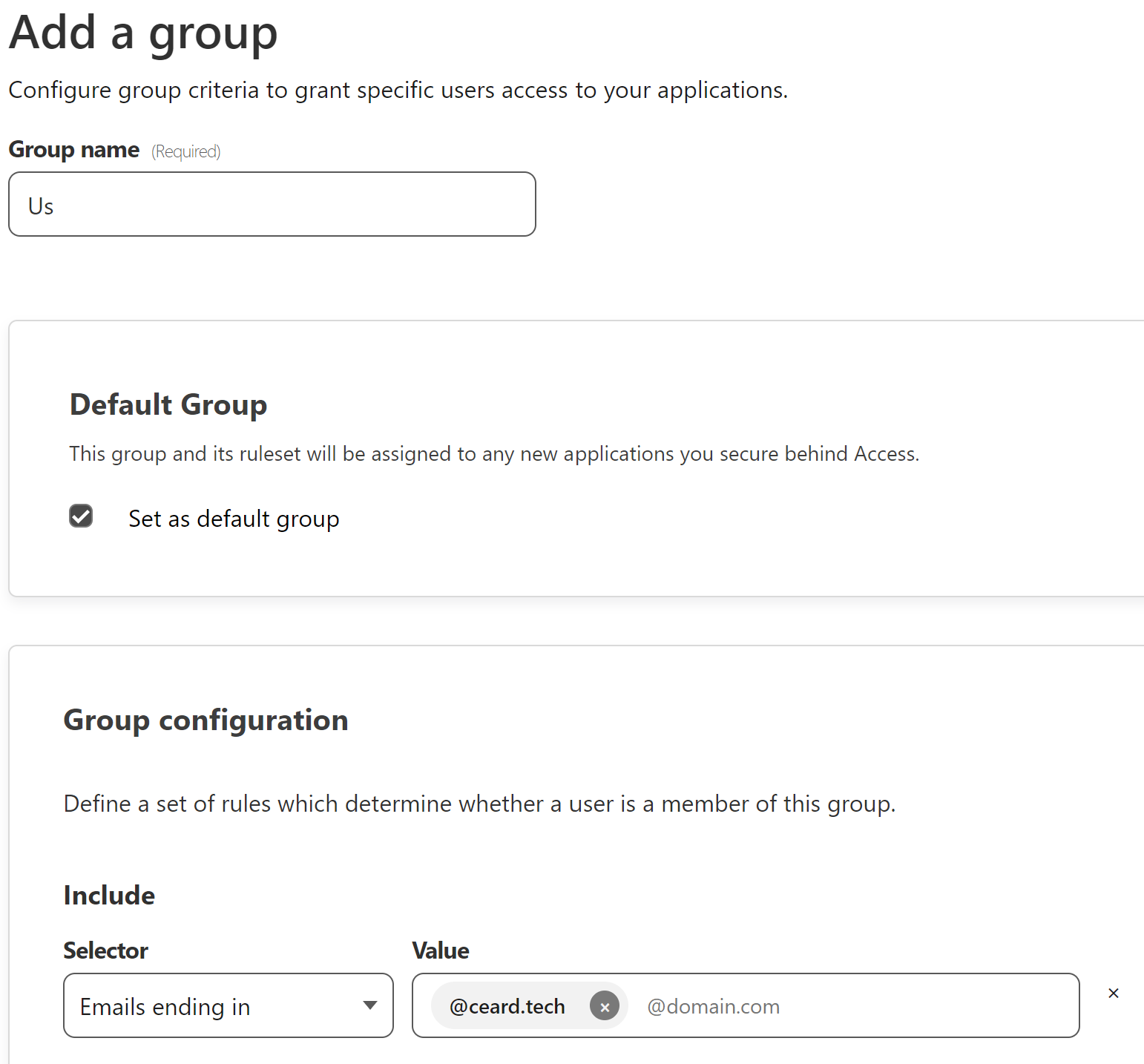Viewport: 1144px width, 1064px height.
Task: Dismiss the @ceard.tech value with its circular x
Action: coord(605,1005)
